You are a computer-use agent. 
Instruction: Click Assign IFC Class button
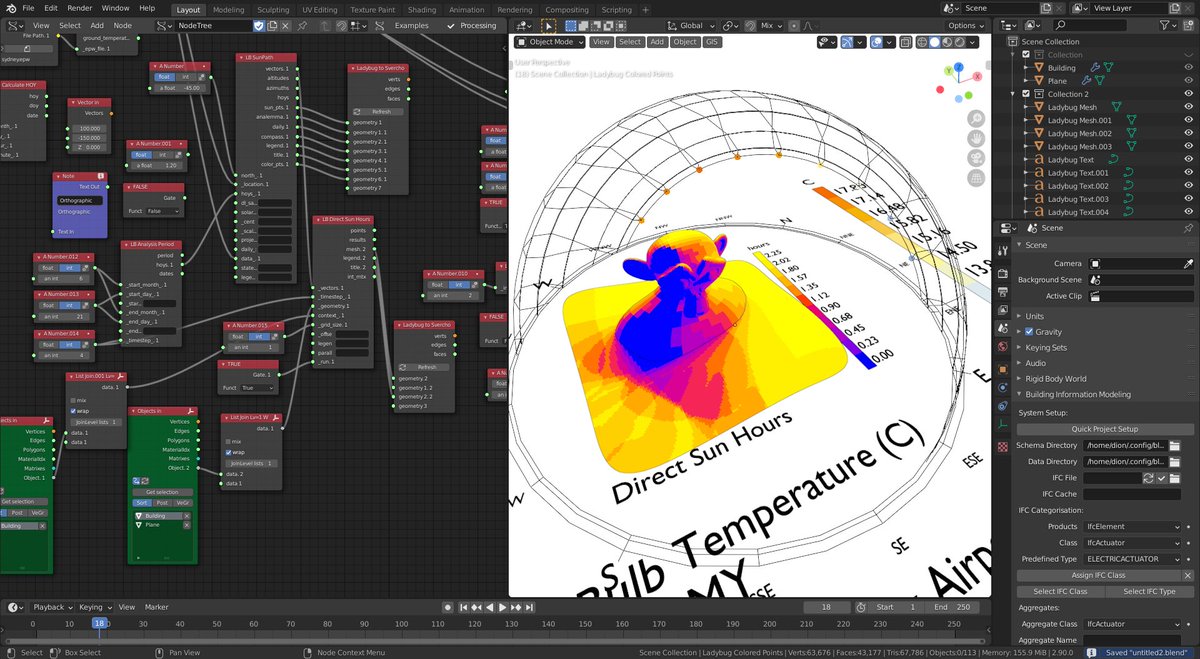coord(1099,575)
